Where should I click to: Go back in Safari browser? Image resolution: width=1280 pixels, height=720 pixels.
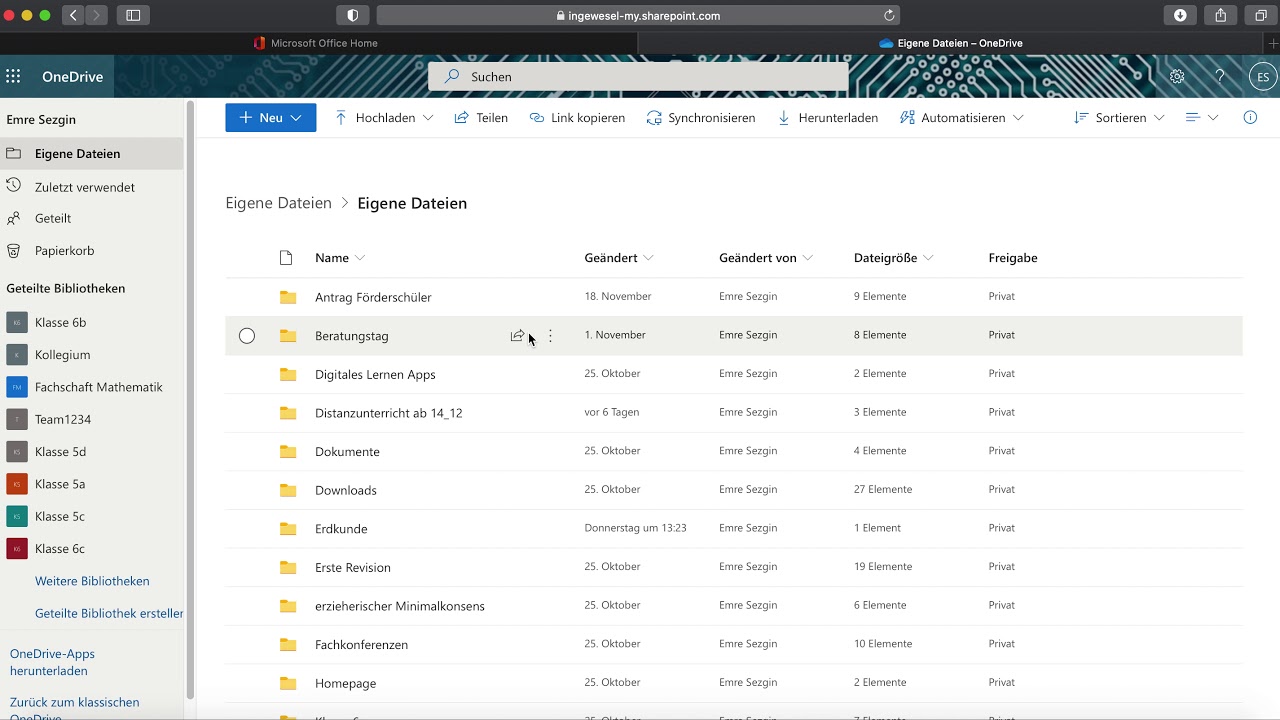point(74,15)
